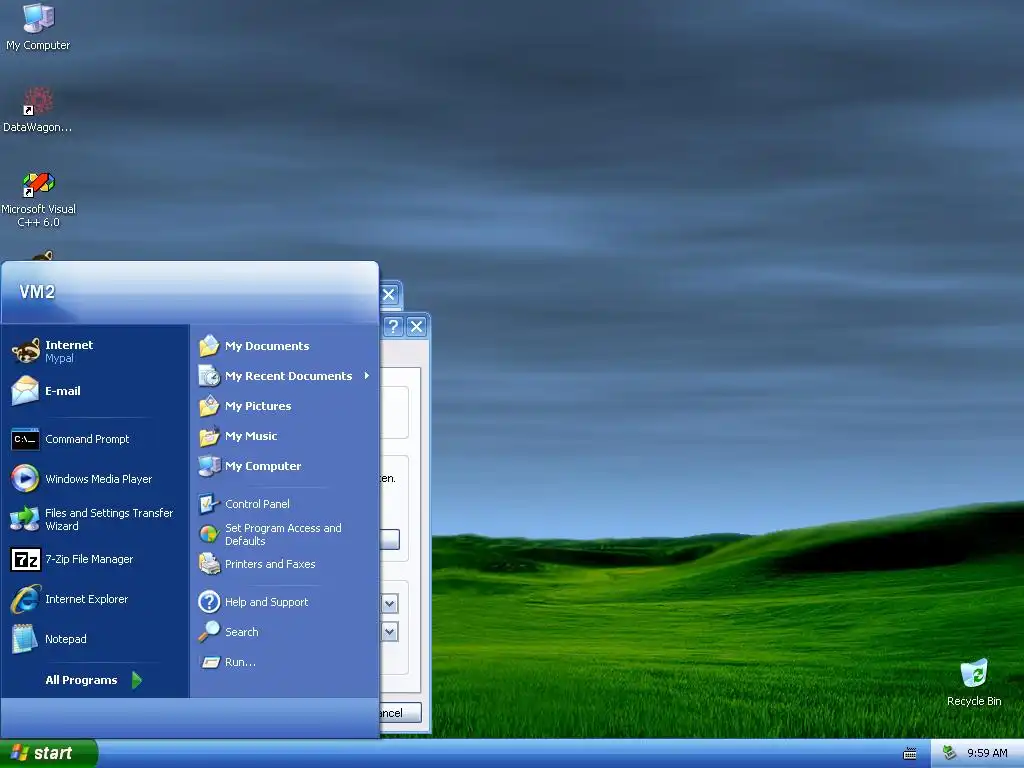The height and width of the screenshot is (768, 1024).
Task: Open My Computer icon in Start menu
Action: (x=209, y=466)
